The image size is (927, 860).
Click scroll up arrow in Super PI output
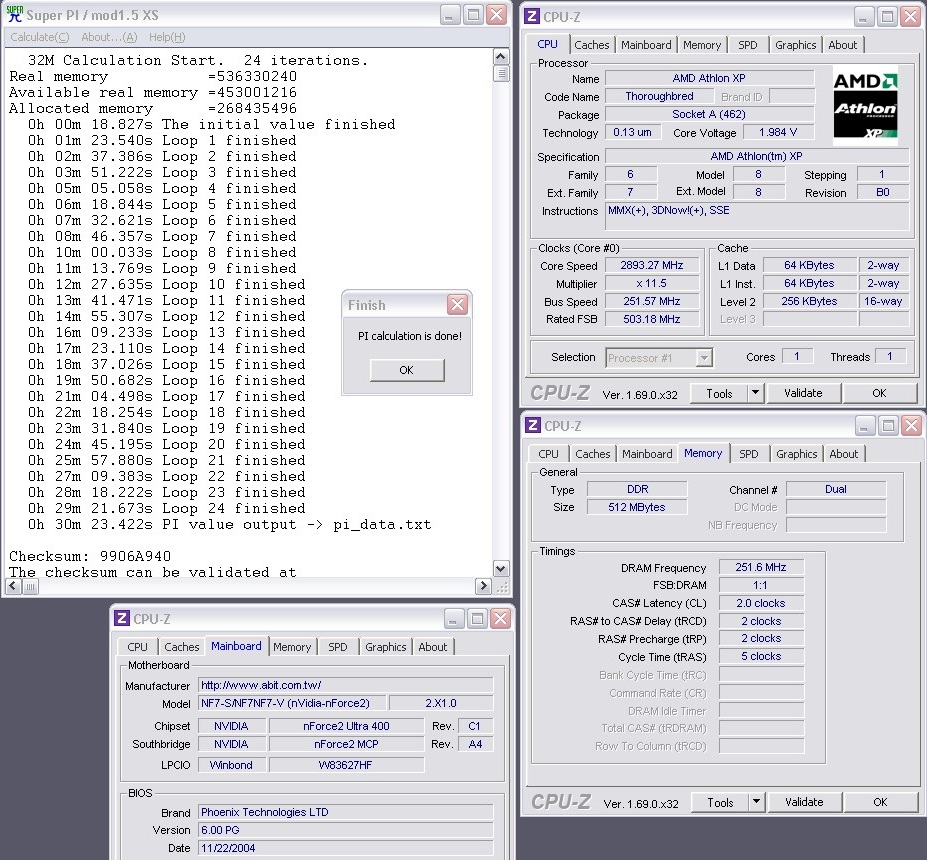click(x=501, y=57)
